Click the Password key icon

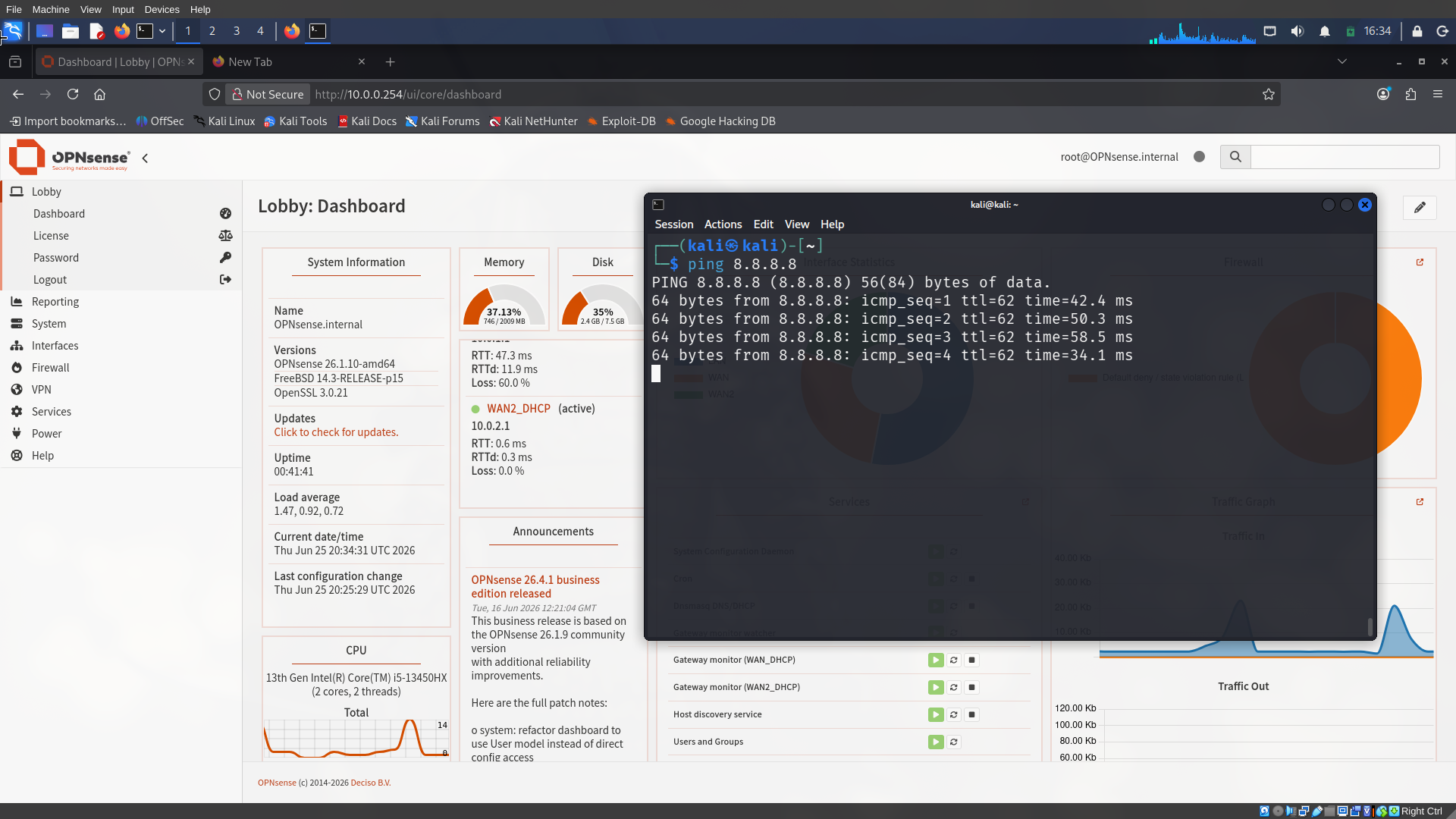click(x=225, y=258)
